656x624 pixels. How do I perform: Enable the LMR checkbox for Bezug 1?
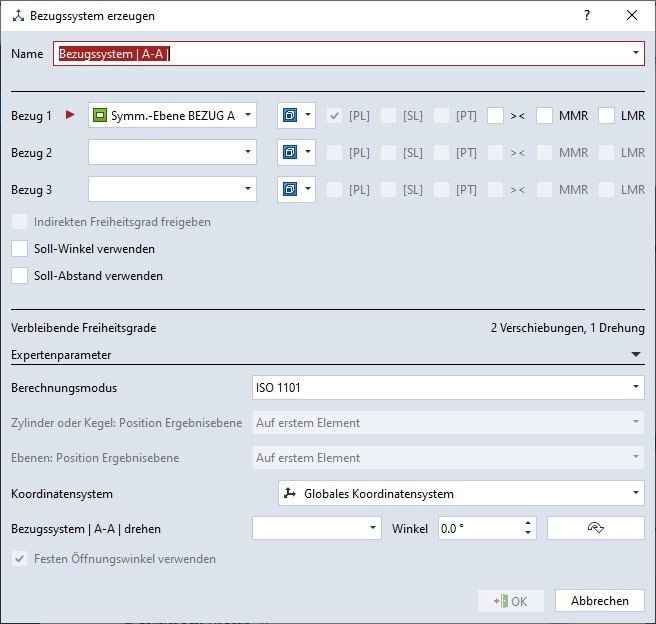point(606,116)
